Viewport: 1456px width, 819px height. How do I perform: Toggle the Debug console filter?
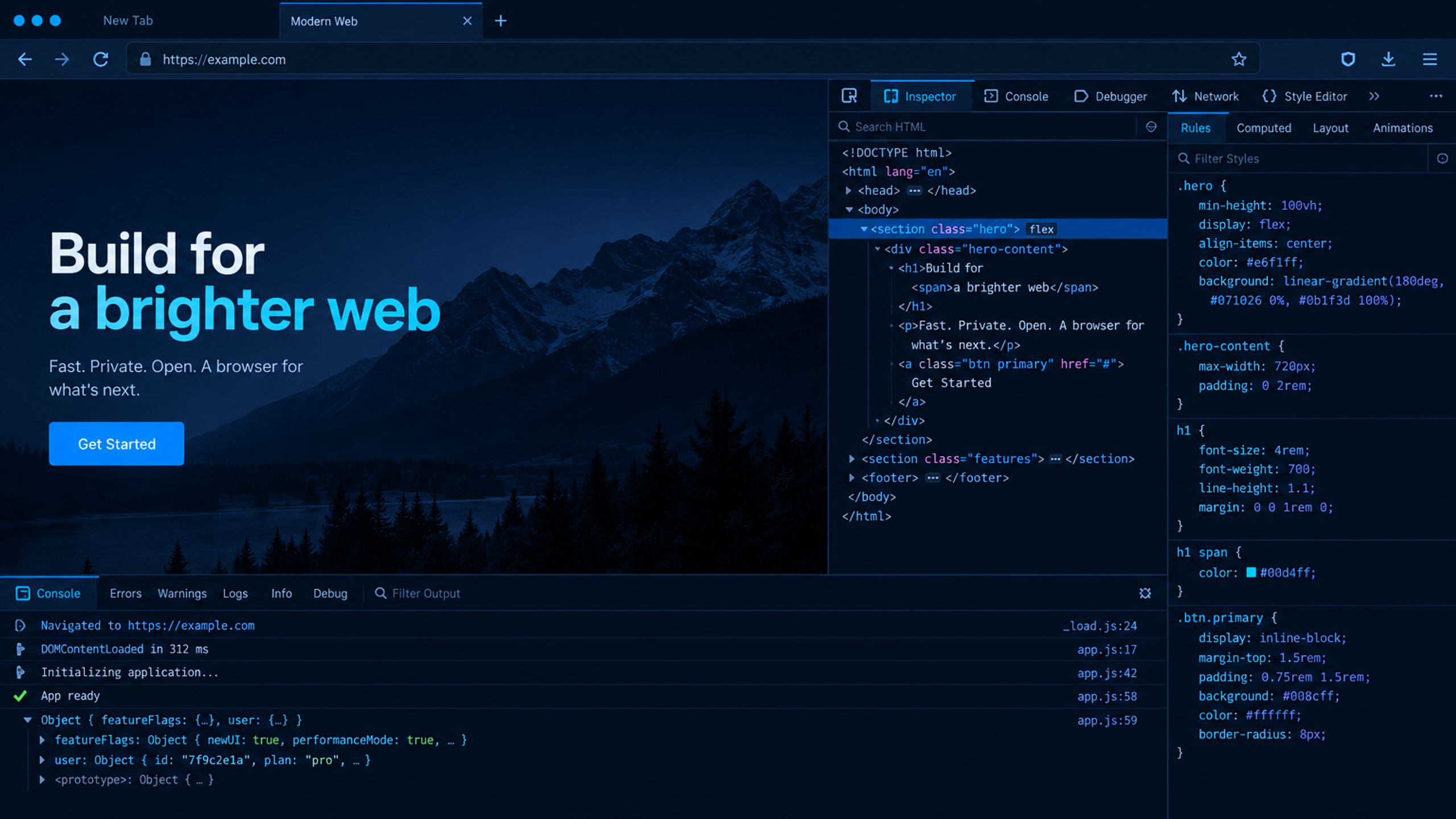(x=330, y=593)
